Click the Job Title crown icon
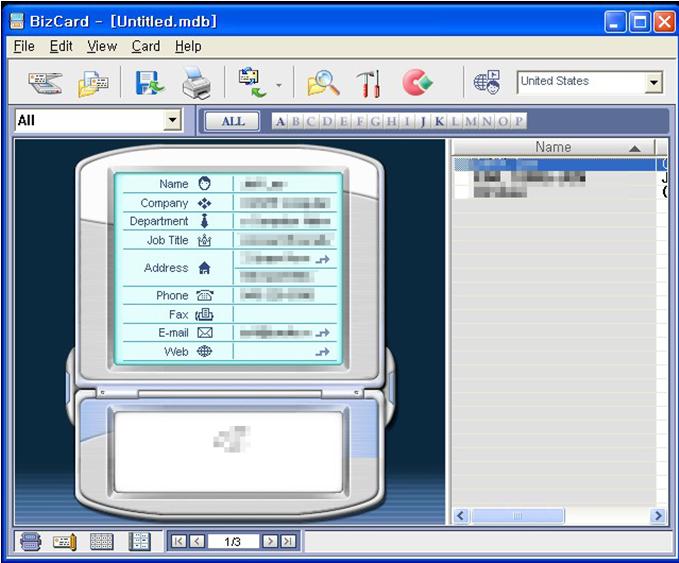 point(204,240)
